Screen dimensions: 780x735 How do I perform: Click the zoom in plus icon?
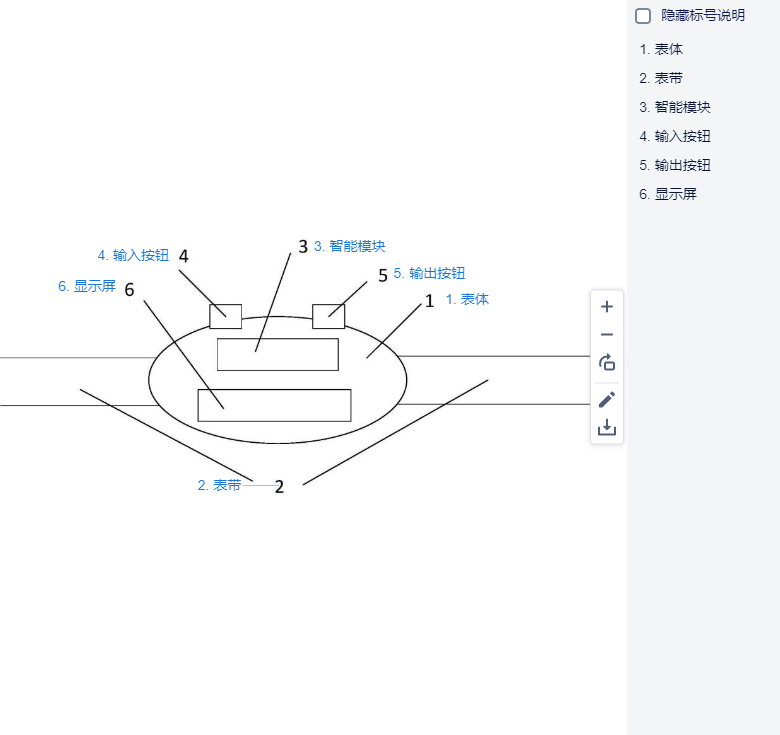[606, 307]
